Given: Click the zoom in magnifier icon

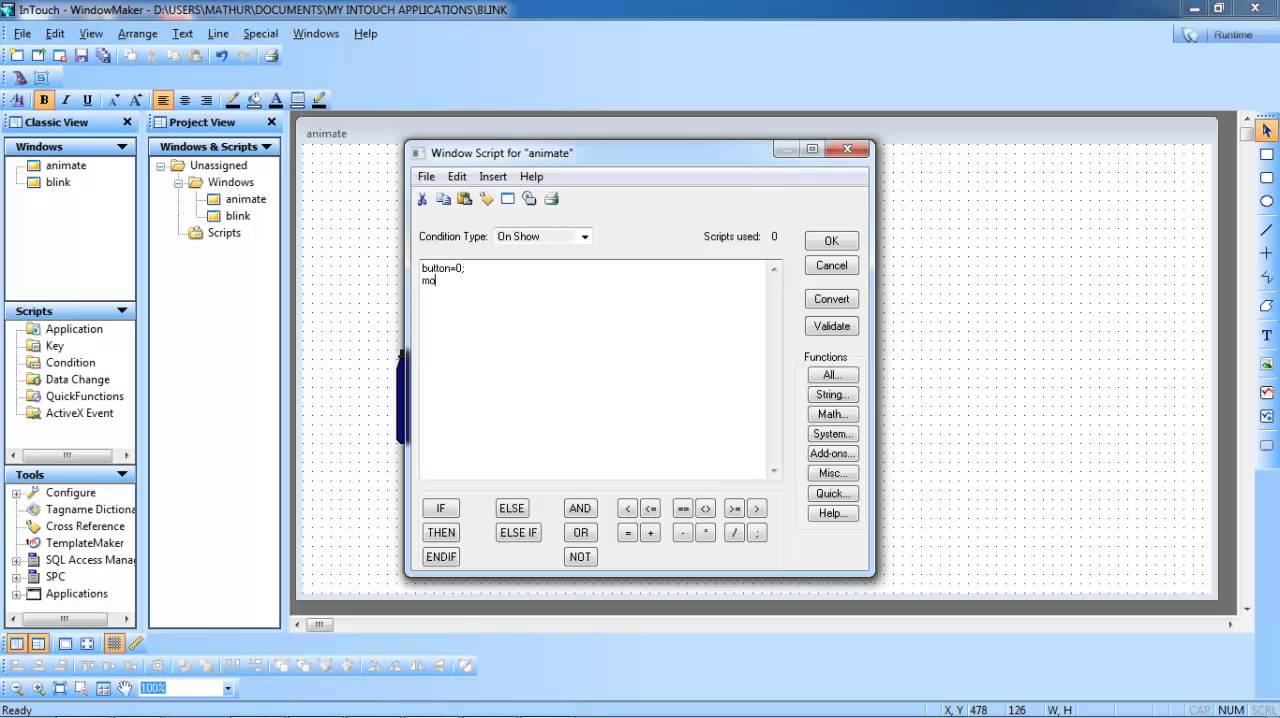Looking at the screenshot, I should pos(38,688).
